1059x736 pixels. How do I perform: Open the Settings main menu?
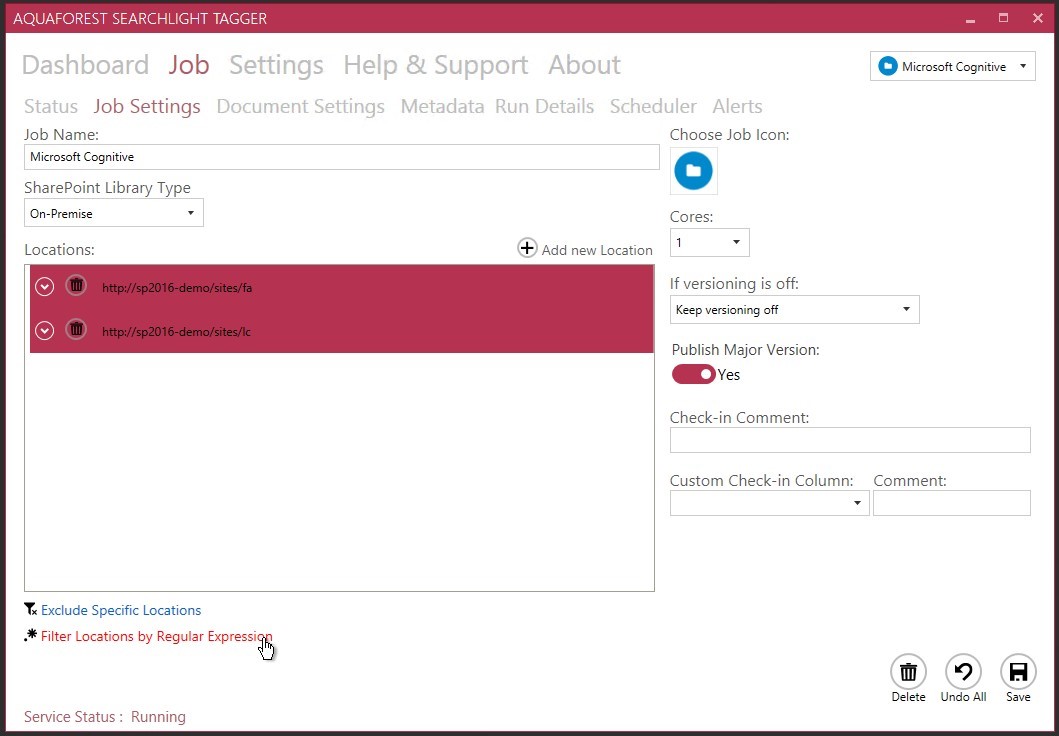click(x=276, y=65)
